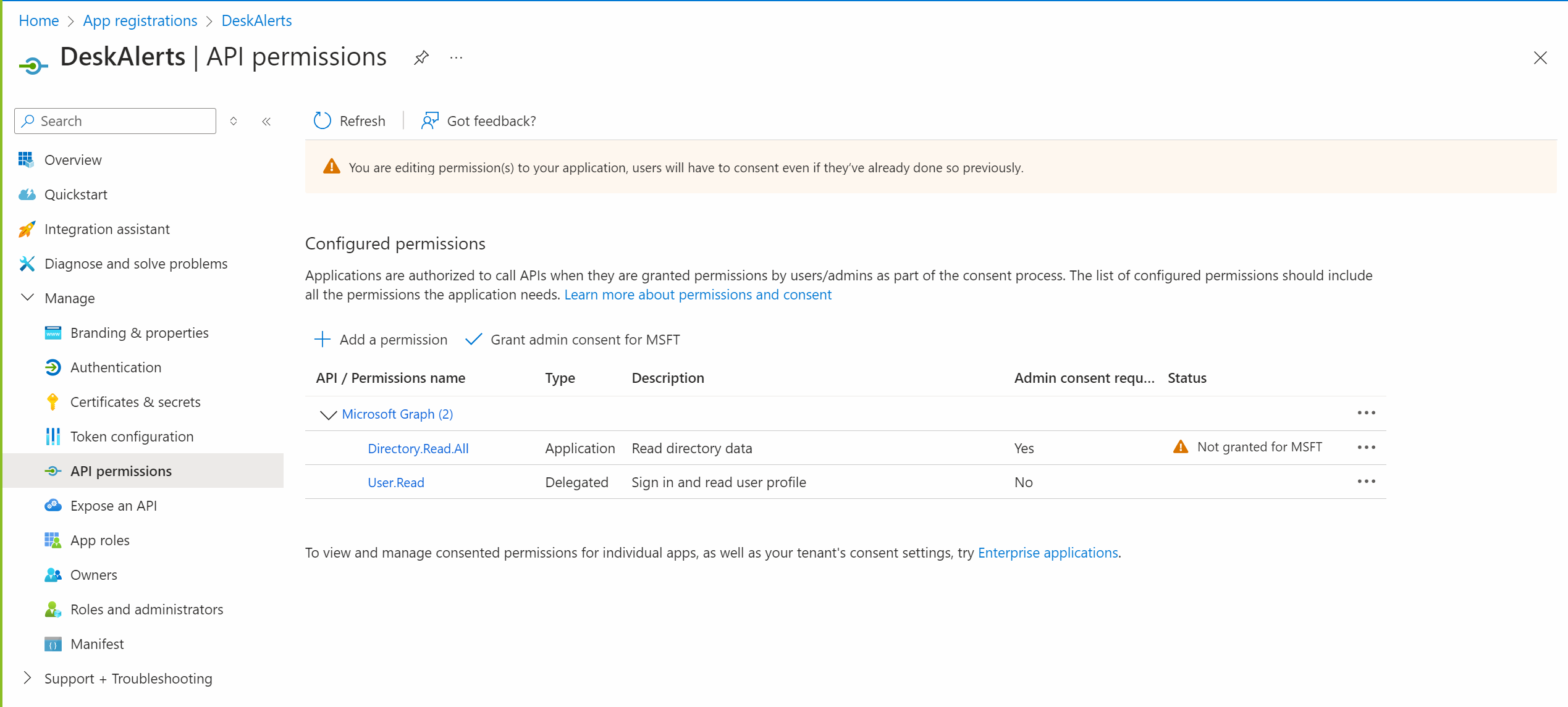The image size is (1568, 707).
Task: Follow the Enterprise applications link
Action: coord(1047,553)
